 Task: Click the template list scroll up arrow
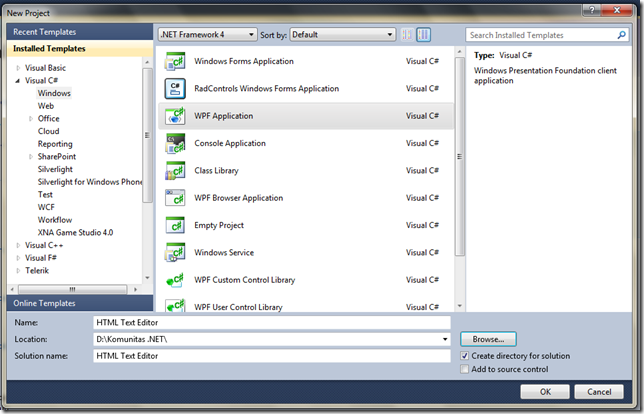460,52
